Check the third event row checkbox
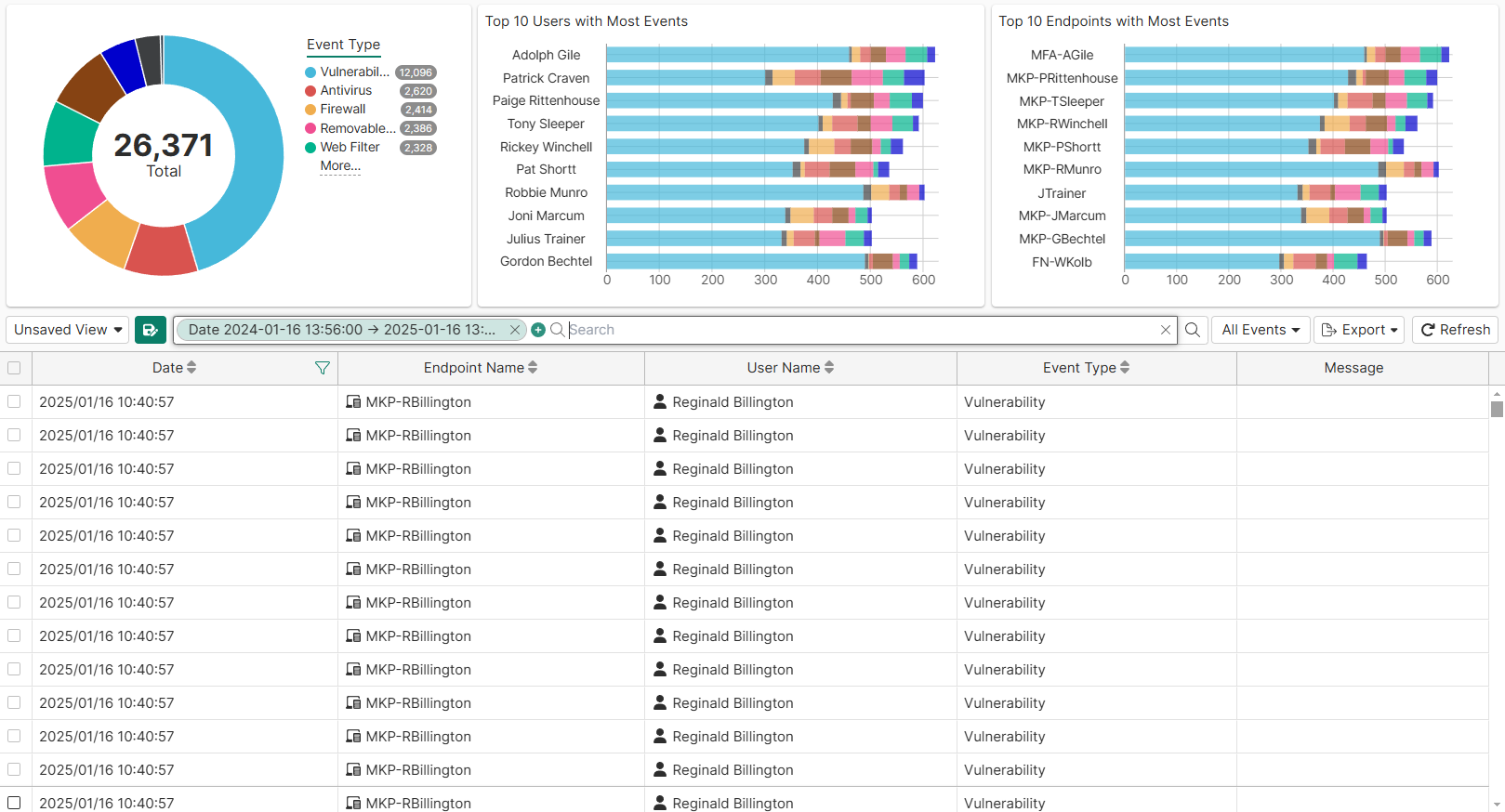This screenshot has height=812, width=1505. (14, 468)
